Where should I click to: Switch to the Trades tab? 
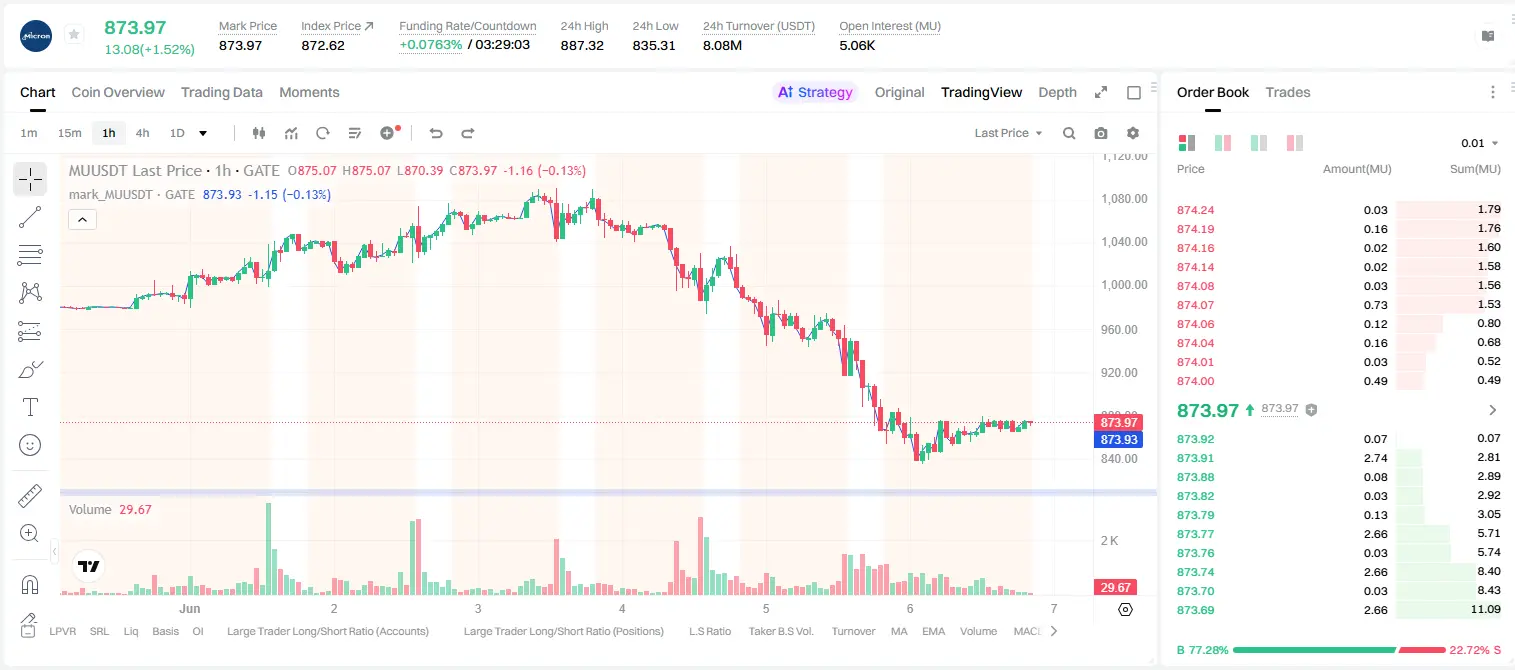(1288, 92)
